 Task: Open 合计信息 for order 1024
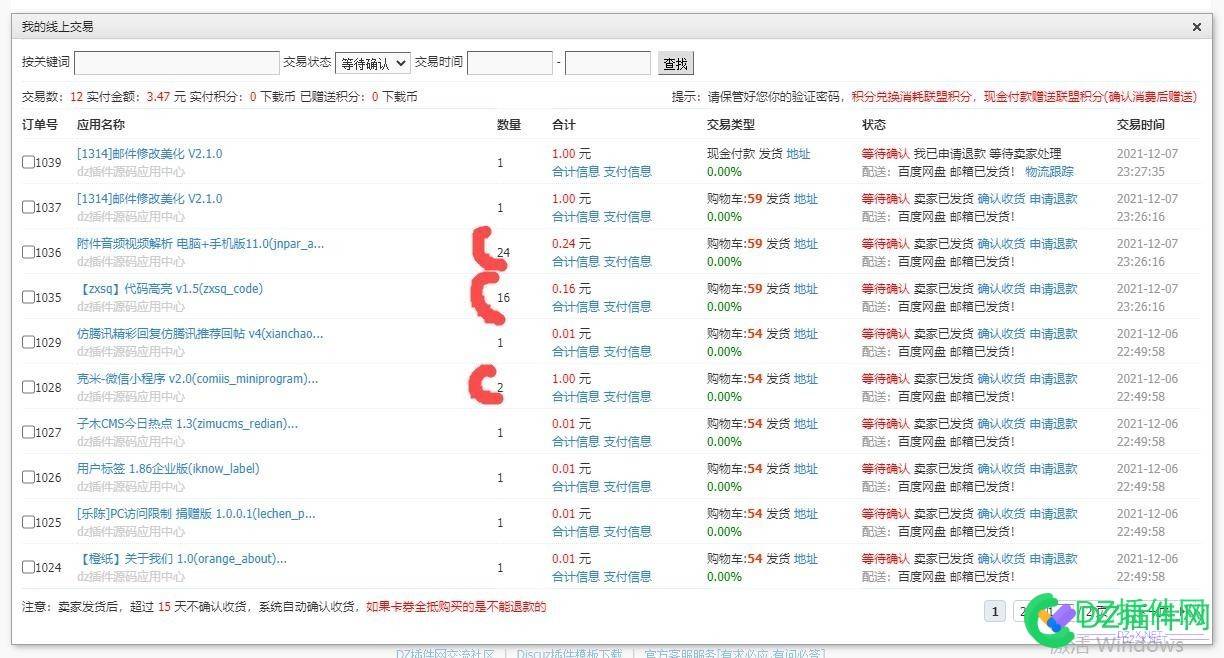click(576, 577)
